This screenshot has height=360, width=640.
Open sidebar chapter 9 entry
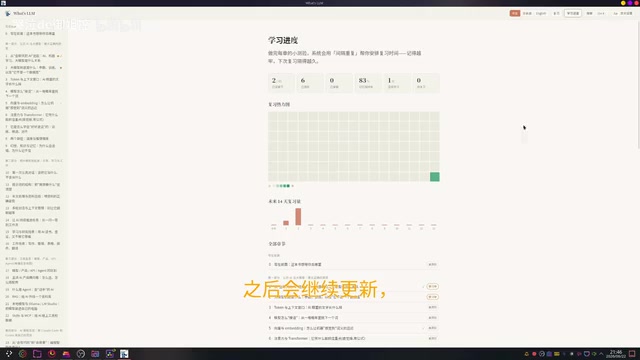(x=33, y=148)
